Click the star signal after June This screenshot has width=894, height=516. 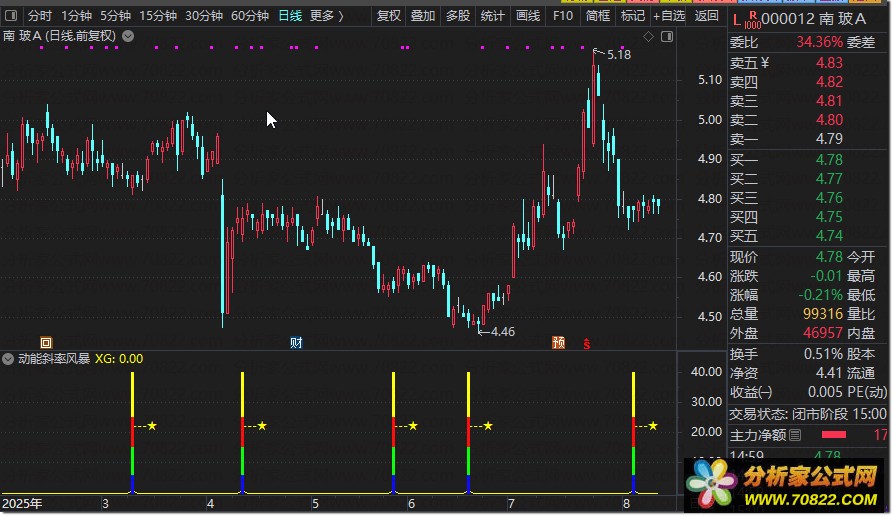pos(488,426)
